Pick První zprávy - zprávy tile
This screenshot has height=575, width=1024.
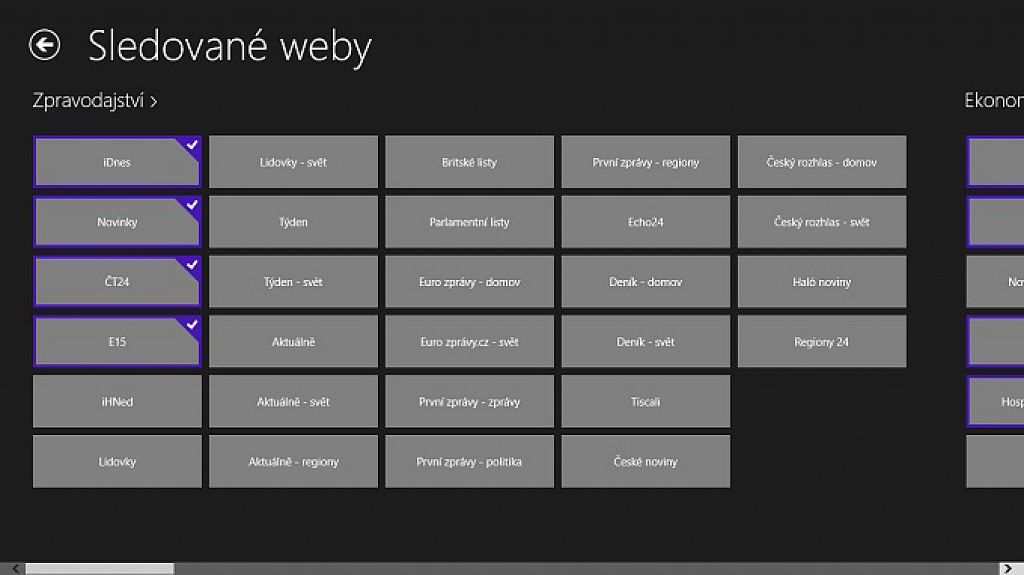click(x=470, y=402)
